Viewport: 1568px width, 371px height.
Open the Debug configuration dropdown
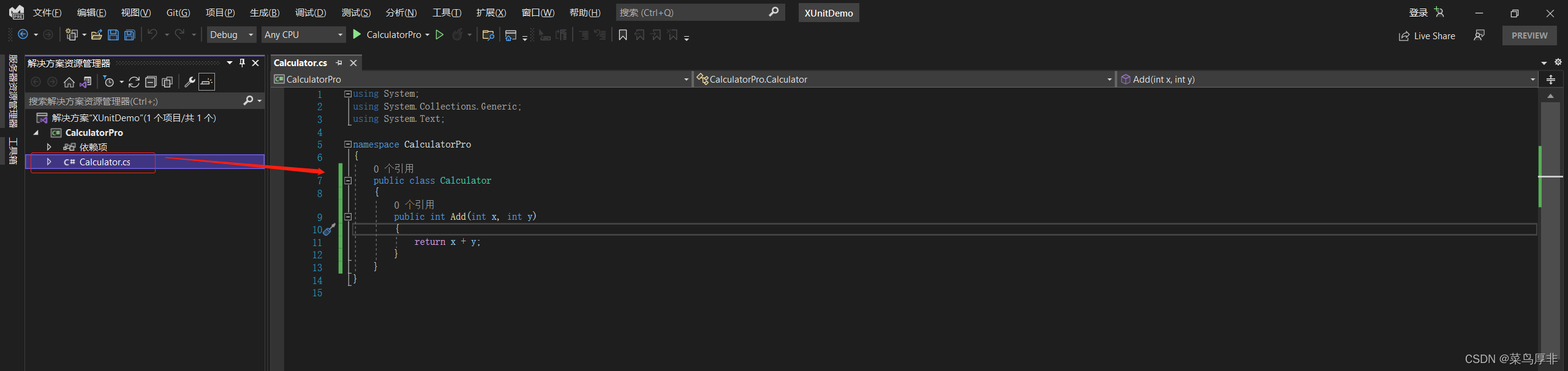click(x=232, y=35)
